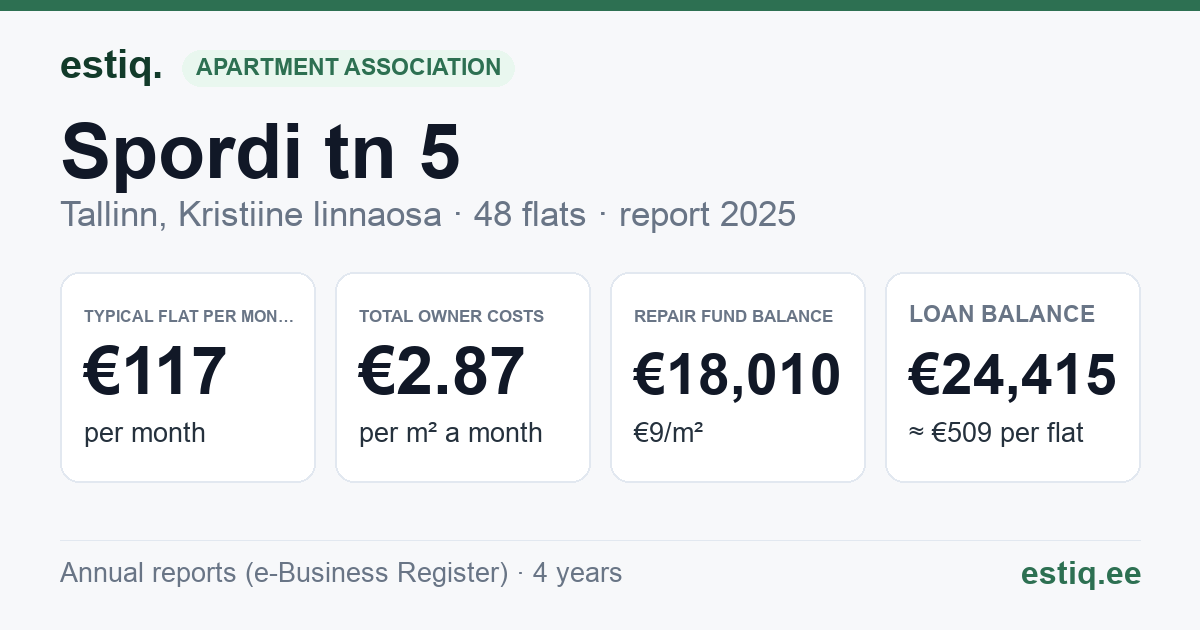1200x630 pixels.
Task: Click the LOAN BALANCE label
Action: (x=1002, y=314)
